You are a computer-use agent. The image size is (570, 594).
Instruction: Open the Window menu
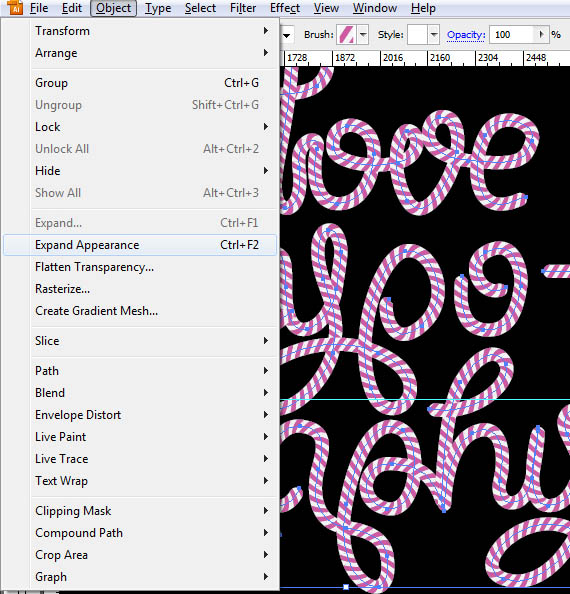point(375,8)
